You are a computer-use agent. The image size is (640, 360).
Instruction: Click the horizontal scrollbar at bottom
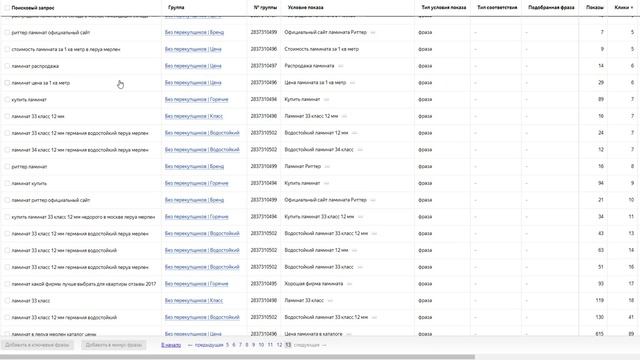click(237, 357)
